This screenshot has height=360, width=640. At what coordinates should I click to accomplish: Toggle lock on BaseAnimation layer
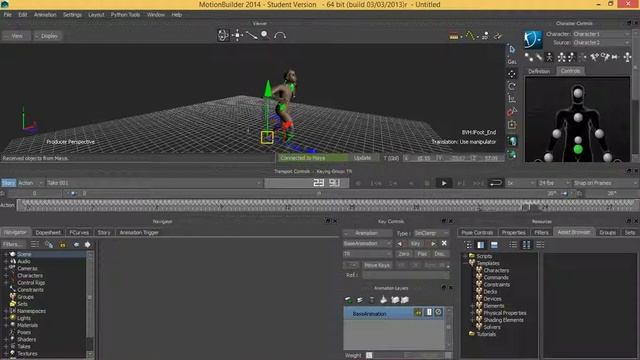(418, 312)
